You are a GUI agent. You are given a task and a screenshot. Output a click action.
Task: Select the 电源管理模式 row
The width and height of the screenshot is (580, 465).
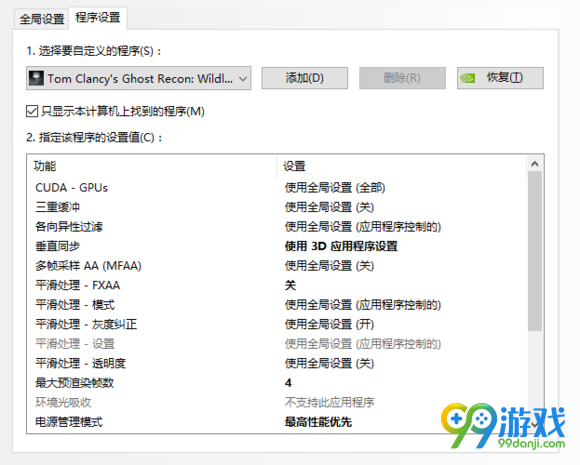click(x=277, y=422)
